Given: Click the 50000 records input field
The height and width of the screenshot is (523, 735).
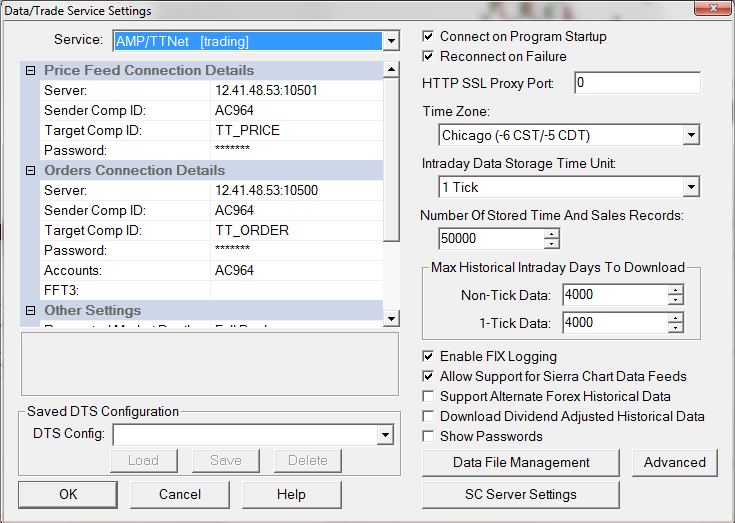Looking at the screenshot, I should click(x=492, y=239).
